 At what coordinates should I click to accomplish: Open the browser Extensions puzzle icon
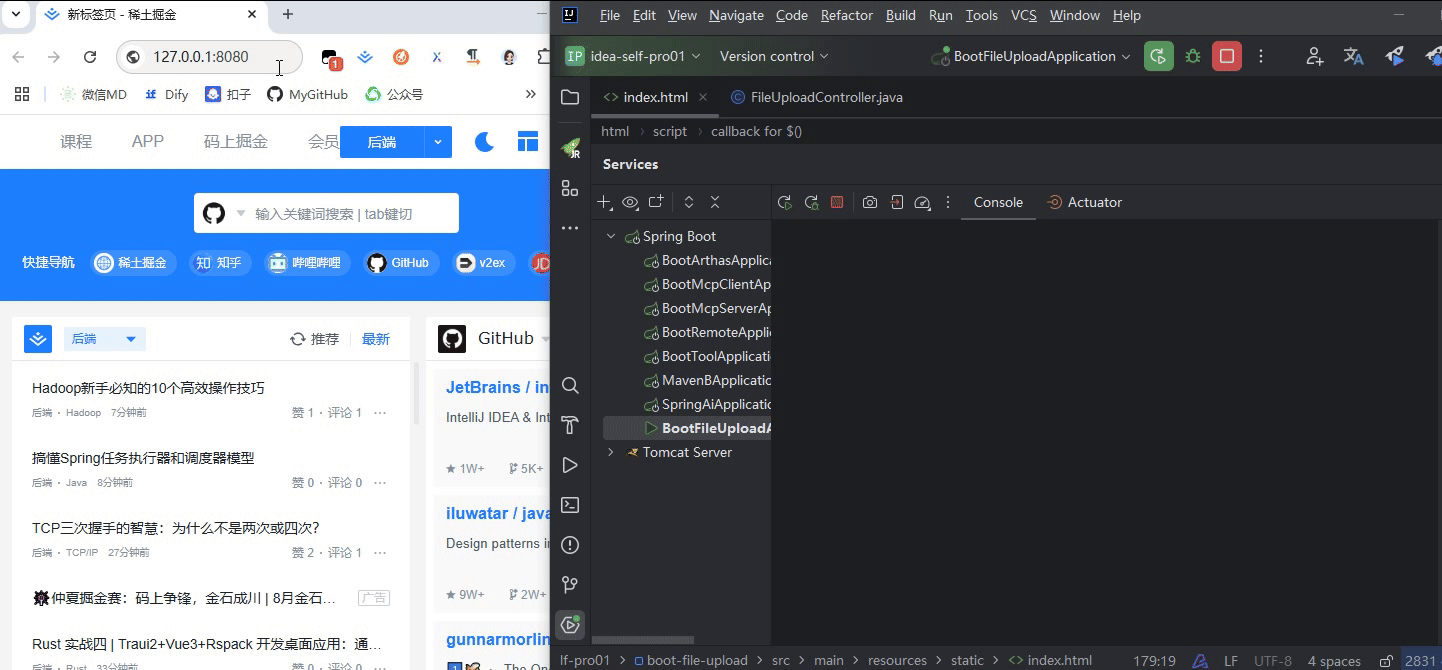click(544, 57)
